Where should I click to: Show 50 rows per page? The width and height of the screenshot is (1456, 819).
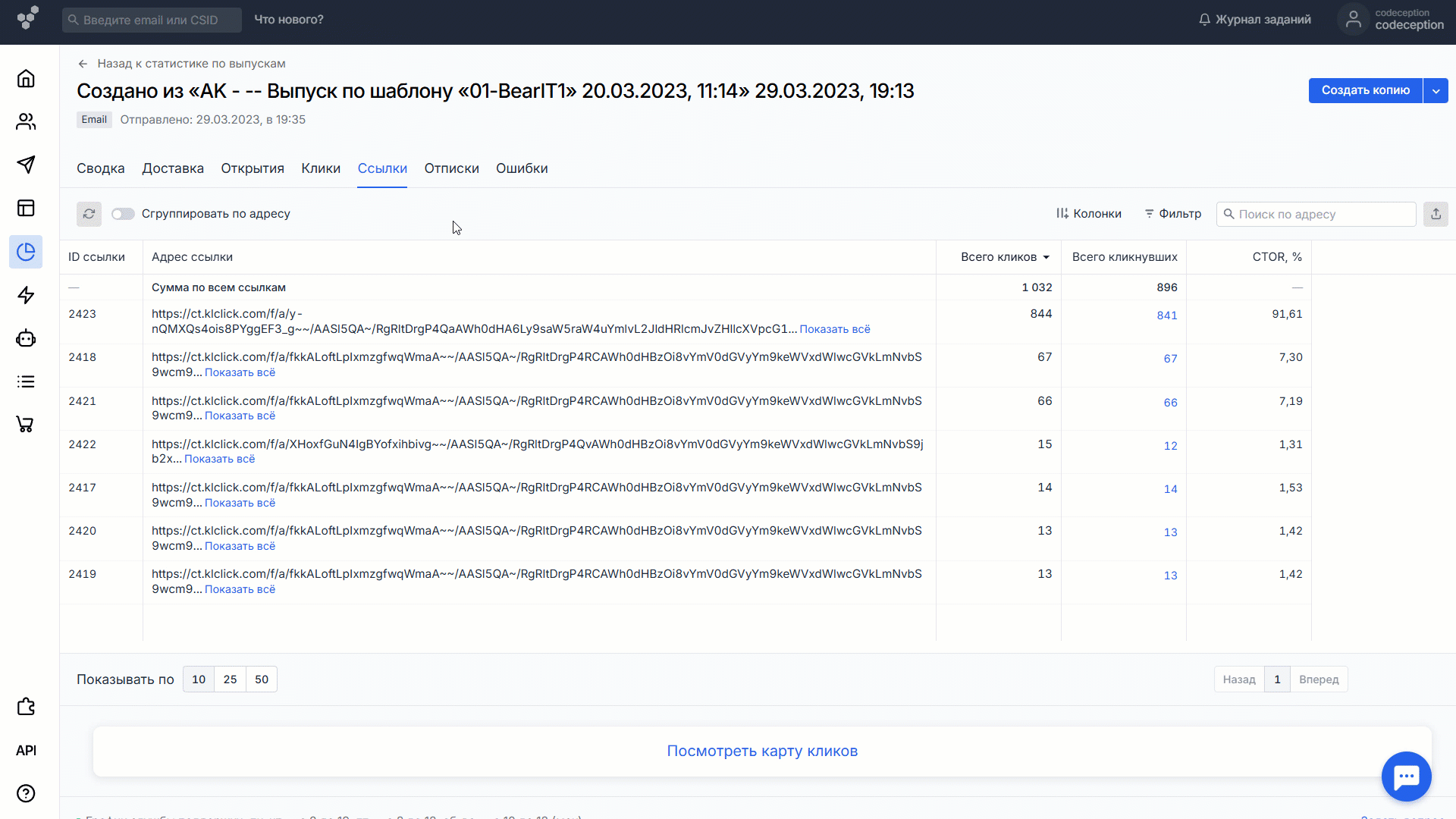[x=262, y=679]
